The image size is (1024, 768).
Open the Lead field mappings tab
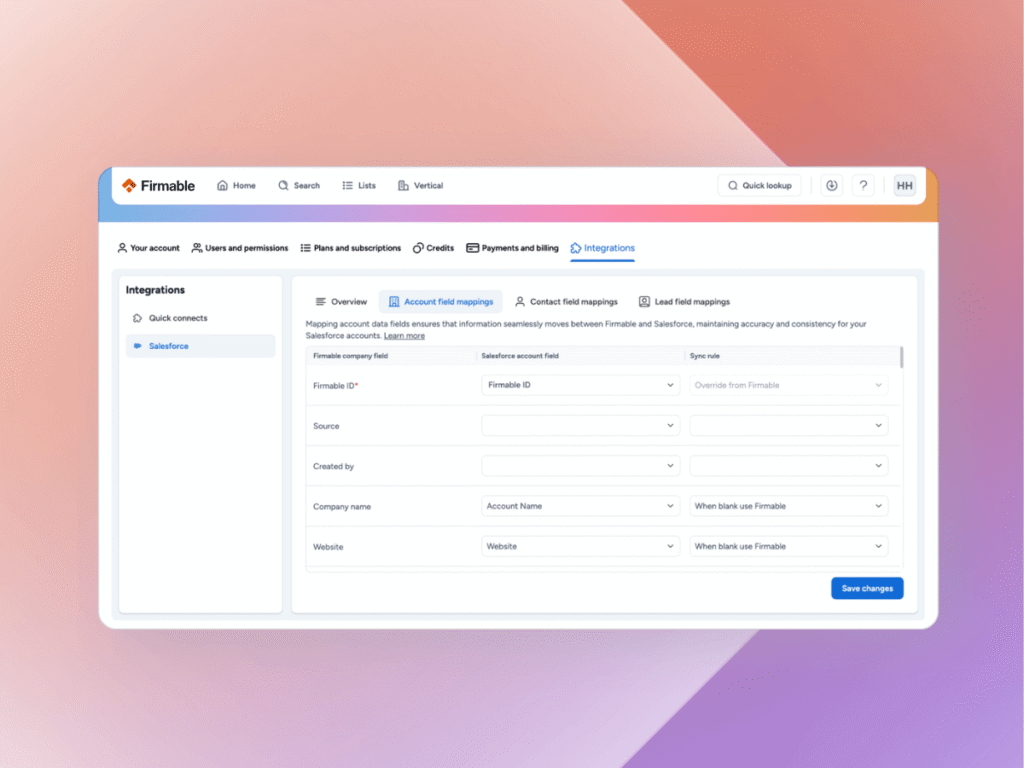[x=684, y=301]
